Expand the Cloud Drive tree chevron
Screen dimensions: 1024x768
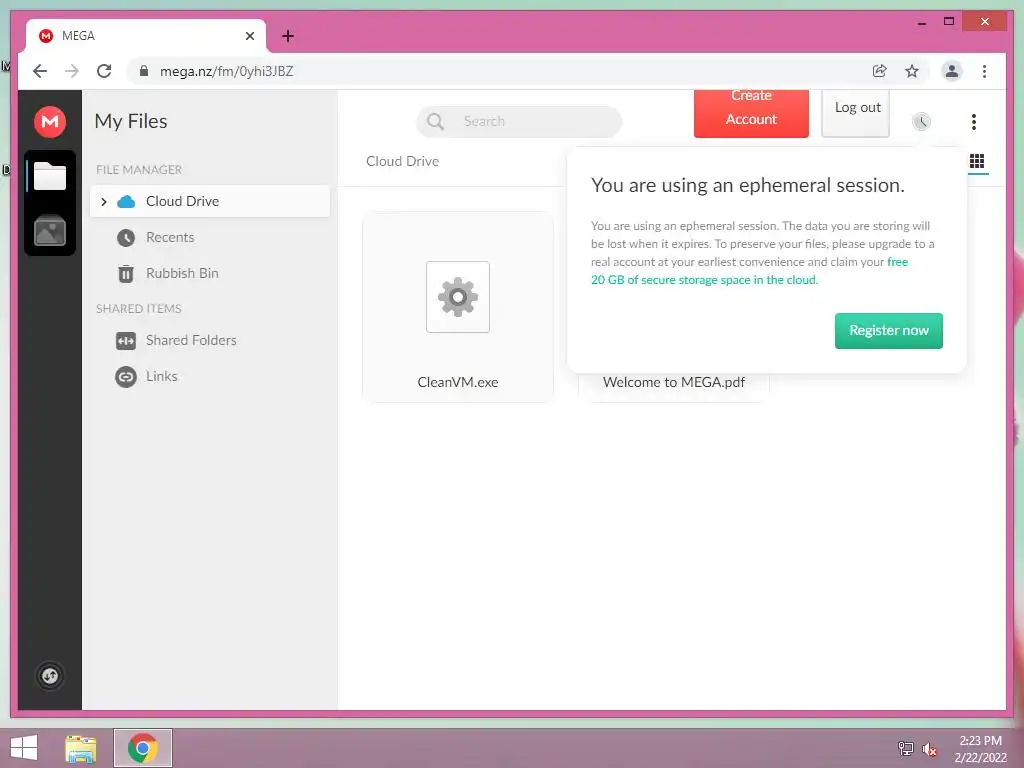(x=103, y=202)
